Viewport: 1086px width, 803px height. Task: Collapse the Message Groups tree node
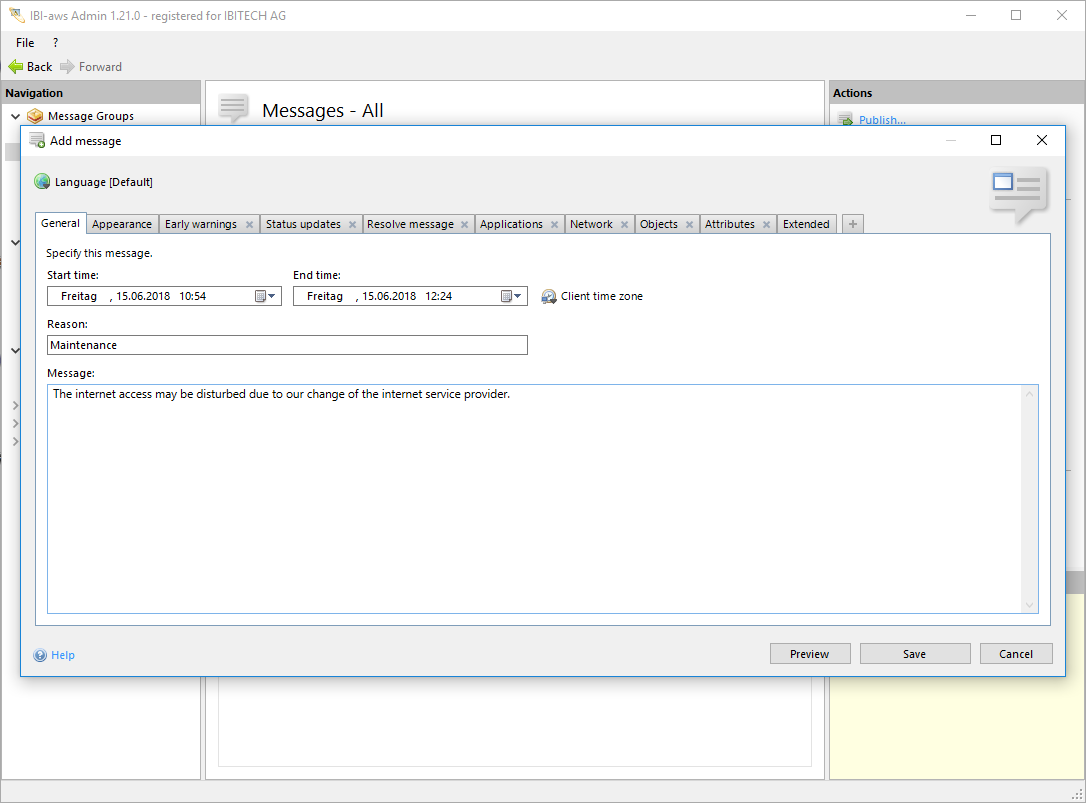[15, 117]
